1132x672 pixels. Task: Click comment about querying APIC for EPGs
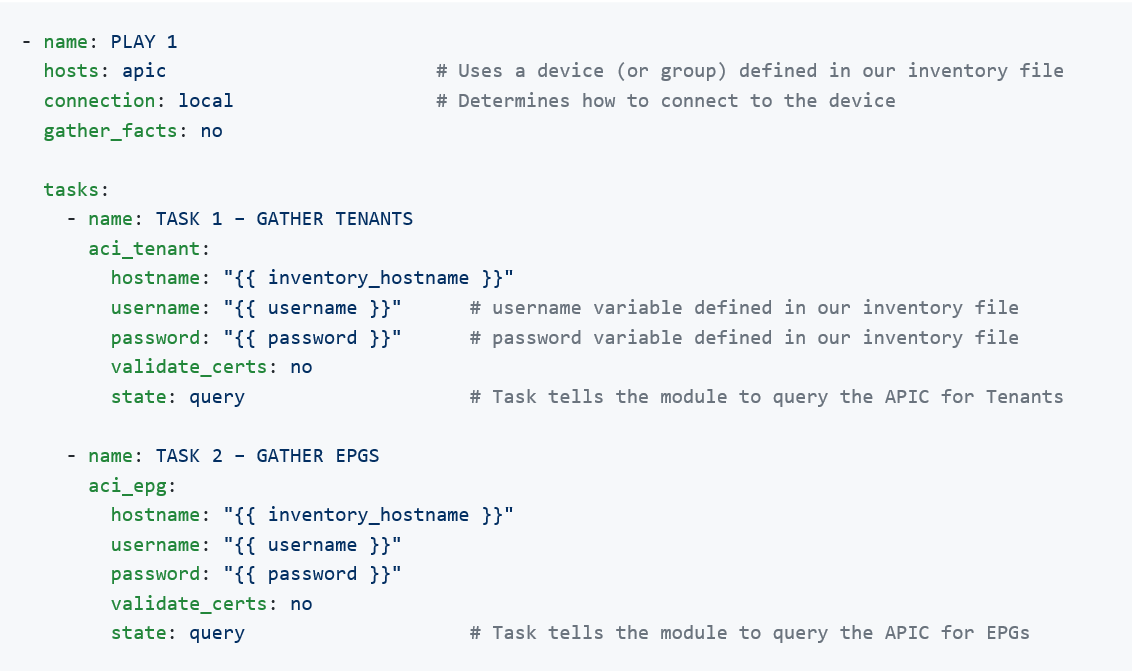pos(750,633)
